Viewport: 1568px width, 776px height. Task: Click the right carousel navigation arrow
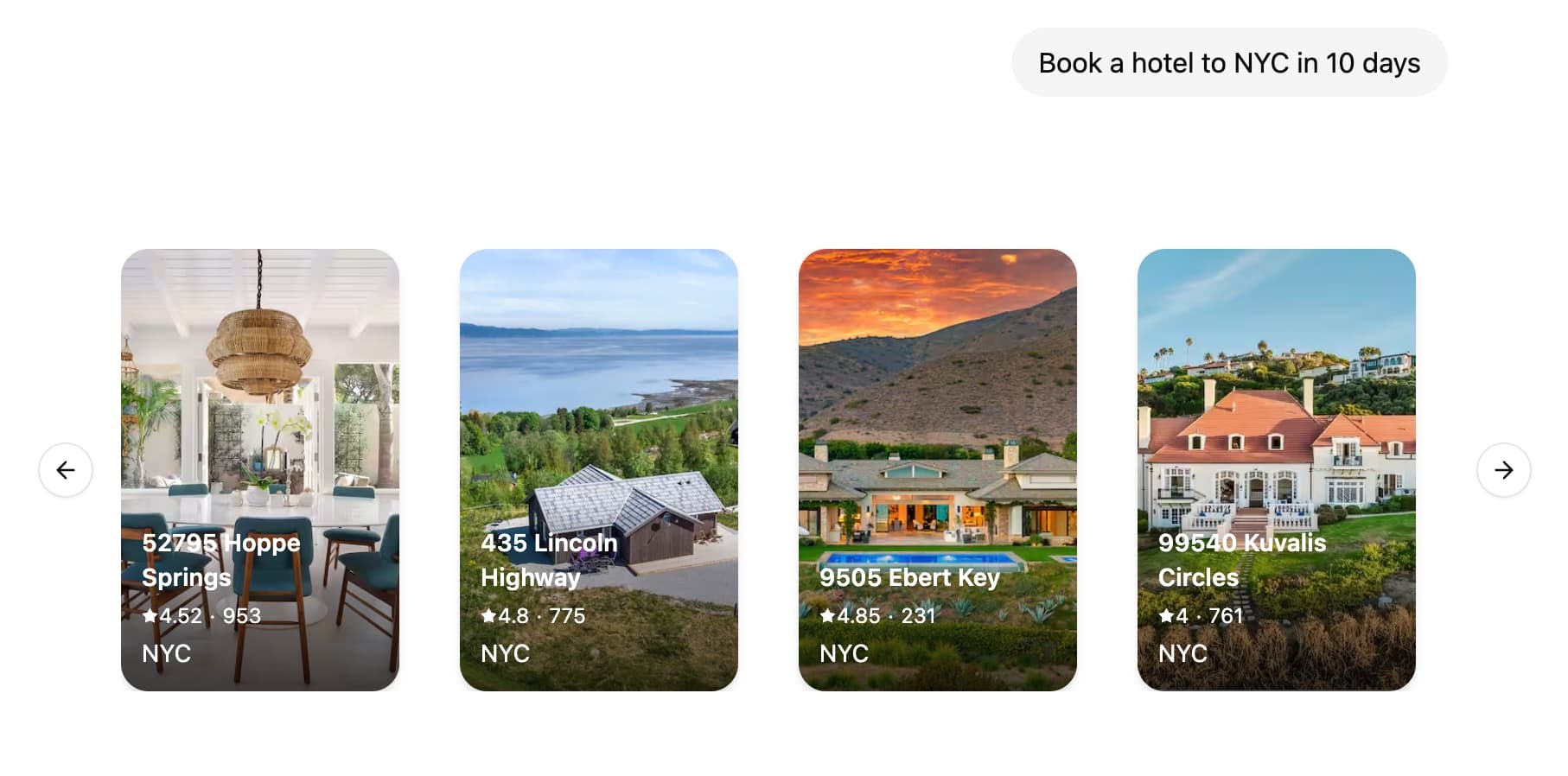click(1503, 470)
